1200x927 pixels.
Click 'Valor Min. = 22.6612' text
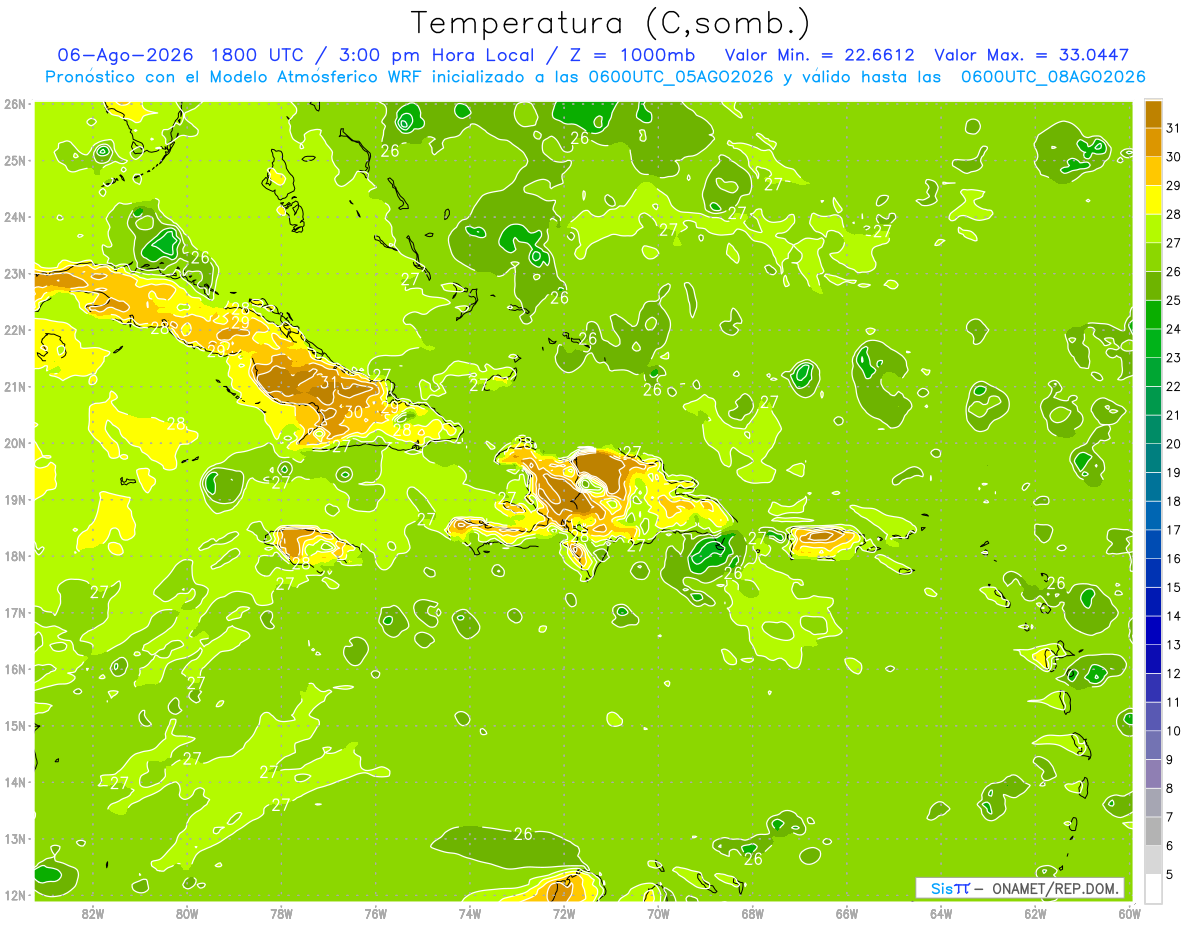tap(818, 55)
